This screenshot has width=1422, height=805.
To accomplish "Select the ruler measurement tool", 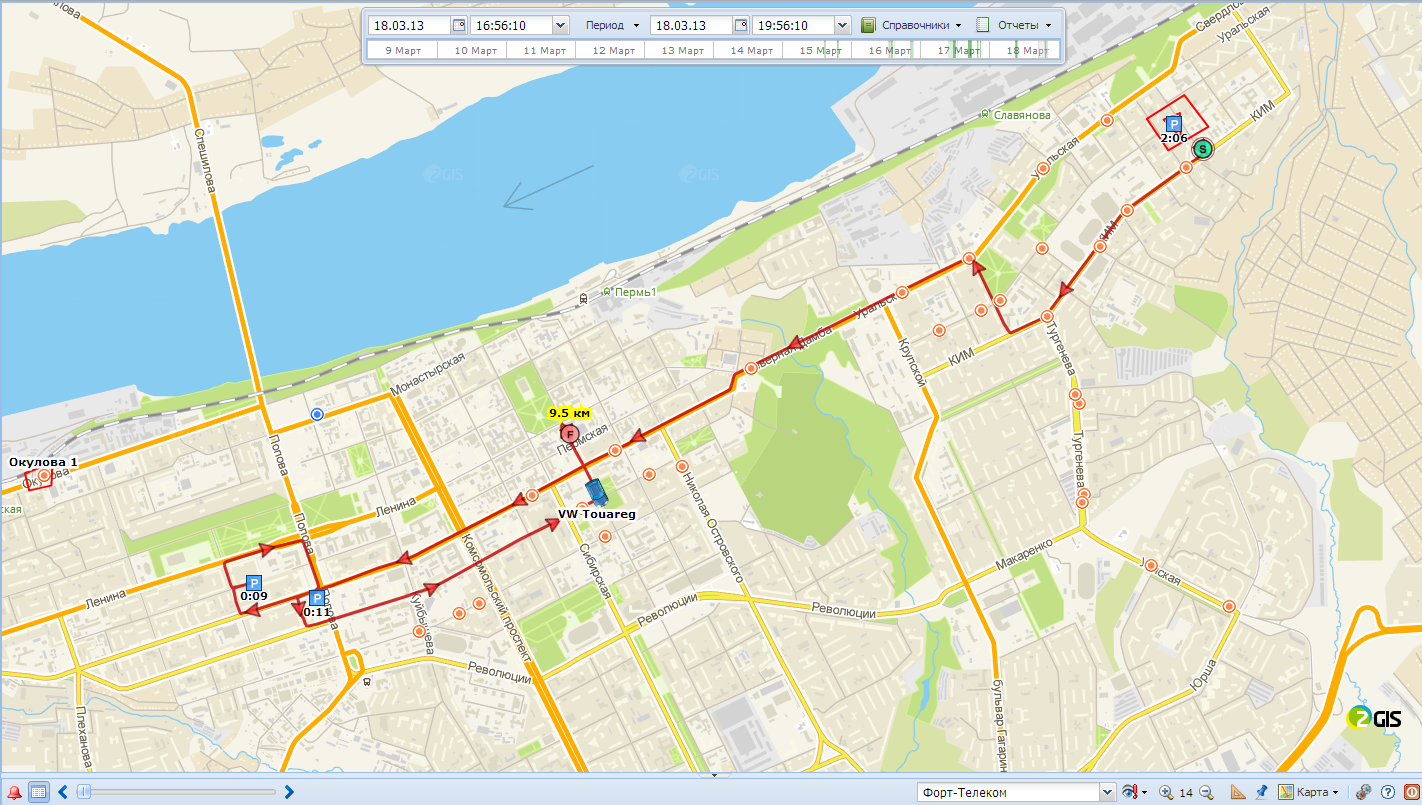I will pyautogui.click(x=1238, y=792).
